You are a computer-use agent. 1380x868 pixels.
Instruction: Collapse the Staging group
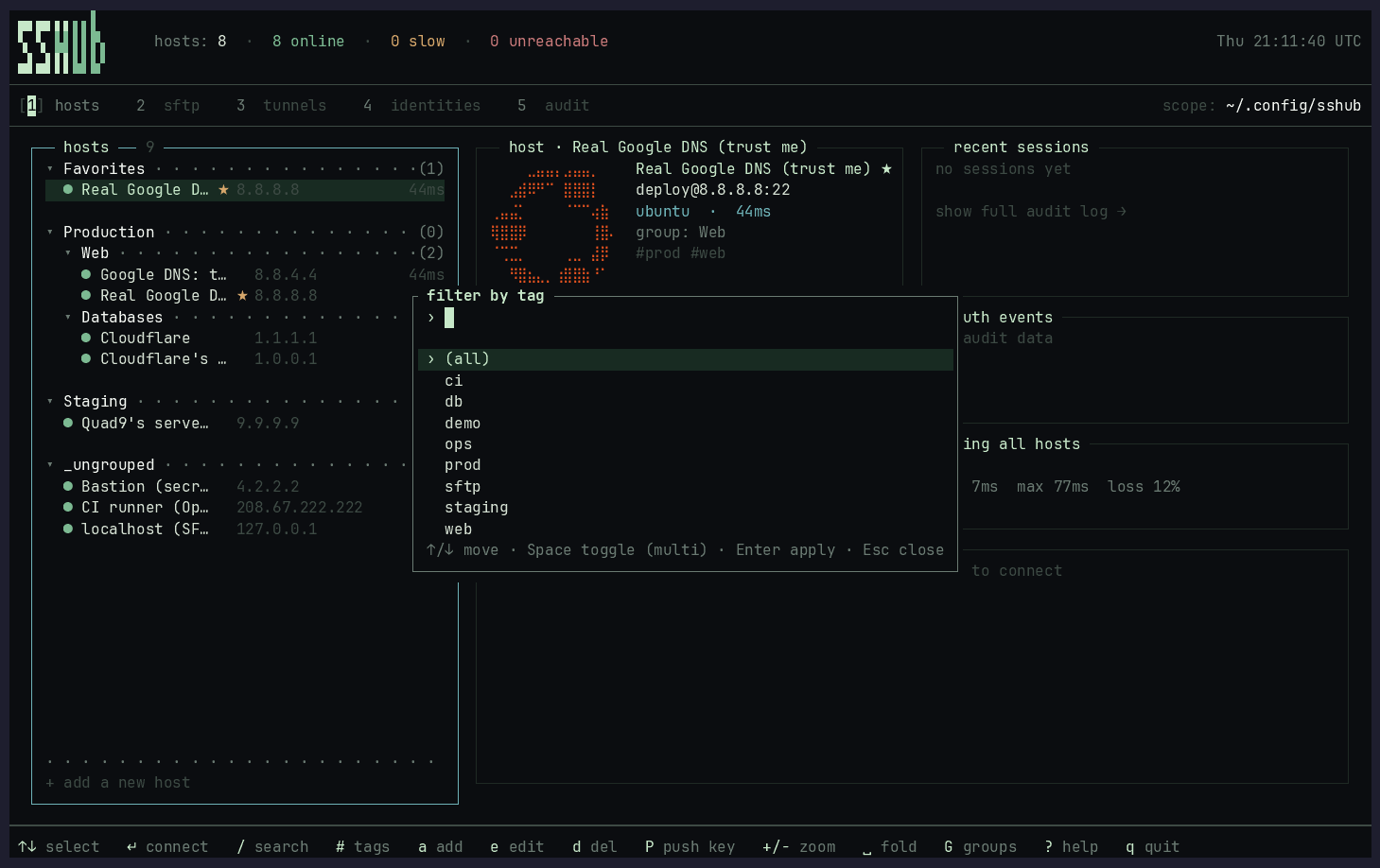pos(50,402)
